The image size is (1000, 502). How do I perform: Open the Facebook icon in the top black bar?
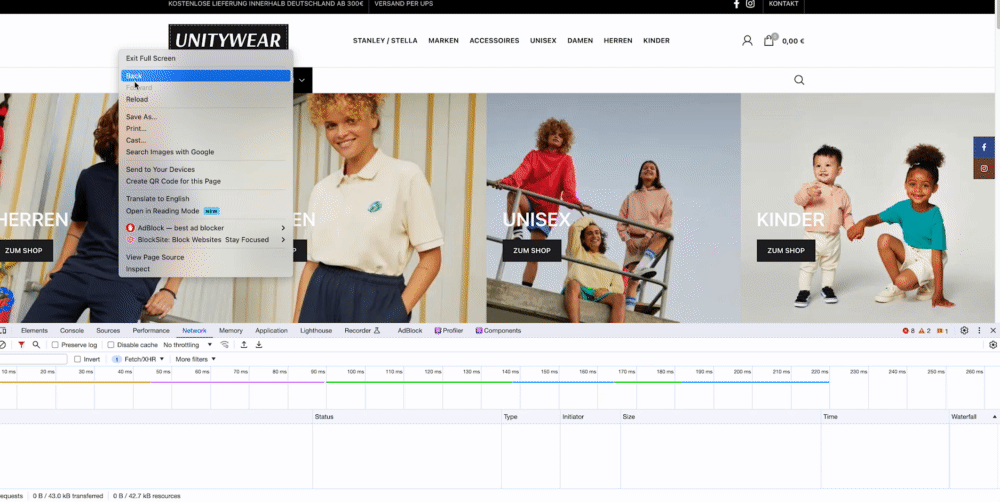point(736,4)
